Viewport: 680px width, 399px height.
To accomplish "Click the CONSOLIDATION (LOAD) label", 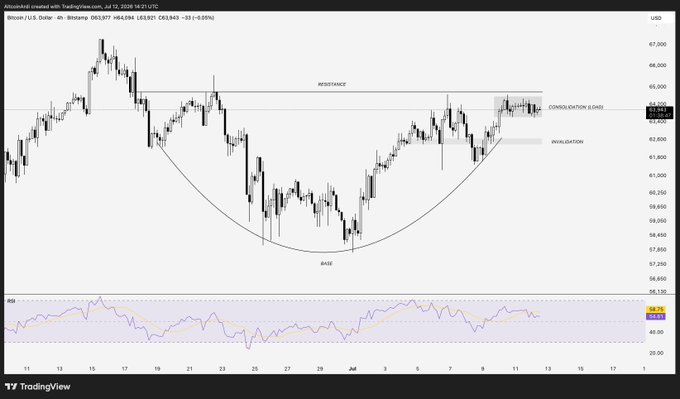I will point(575,107).
